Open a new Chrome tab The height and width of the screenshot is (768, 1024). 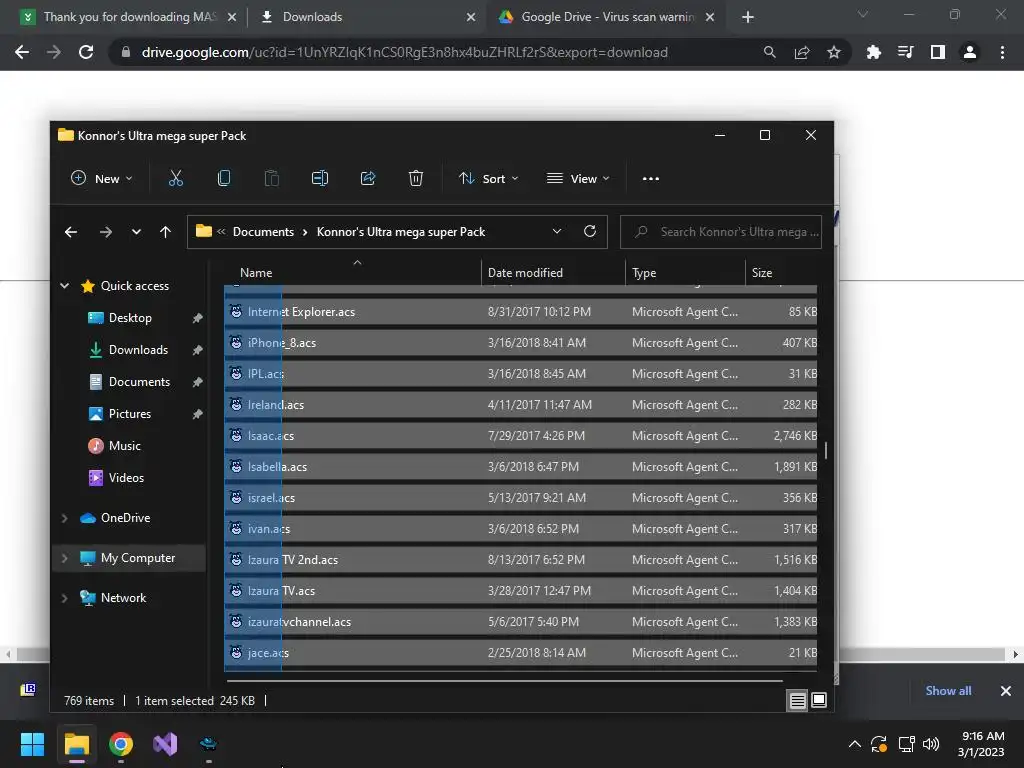coord(748,17)
